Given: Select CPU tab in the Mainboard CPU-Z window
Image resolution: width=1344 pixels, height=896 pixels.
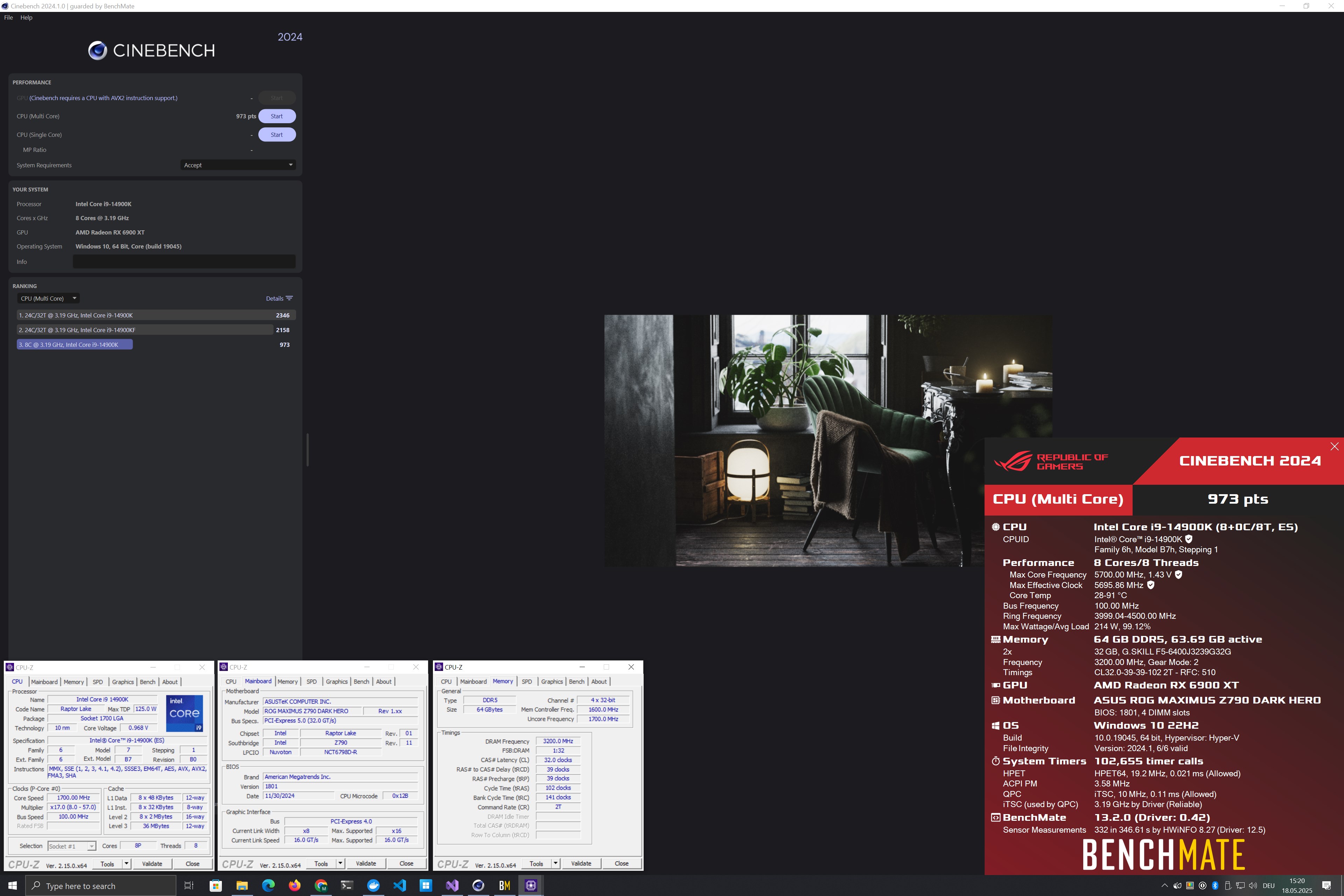Looking at the screenshot, I should pos(231,682).
